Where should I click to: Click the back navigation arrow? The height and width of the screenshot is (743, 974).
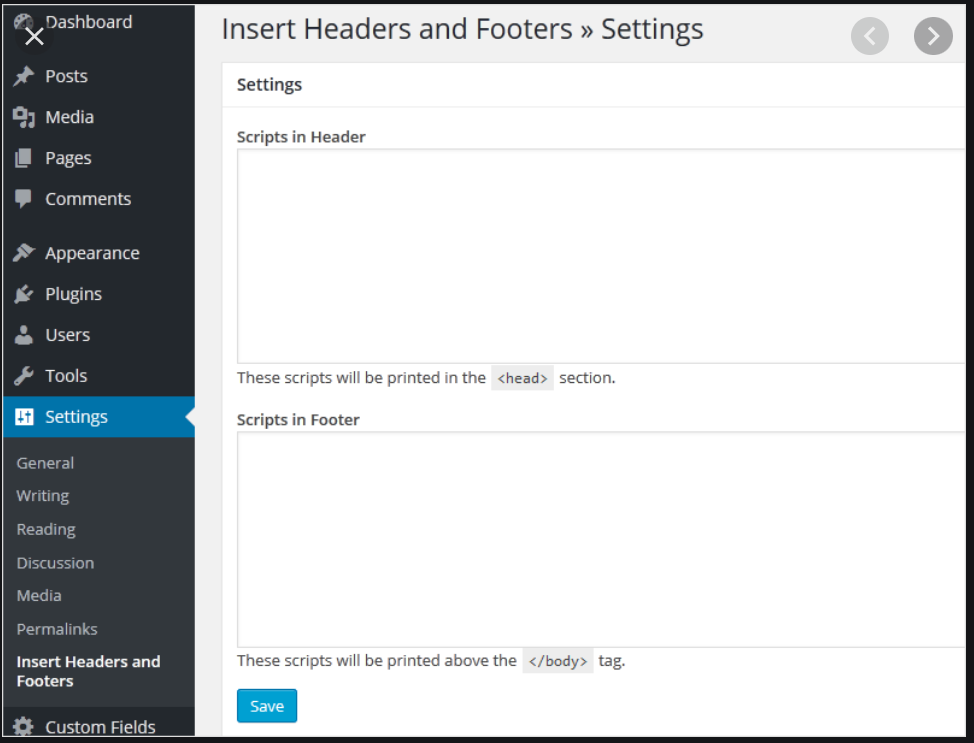869,36
